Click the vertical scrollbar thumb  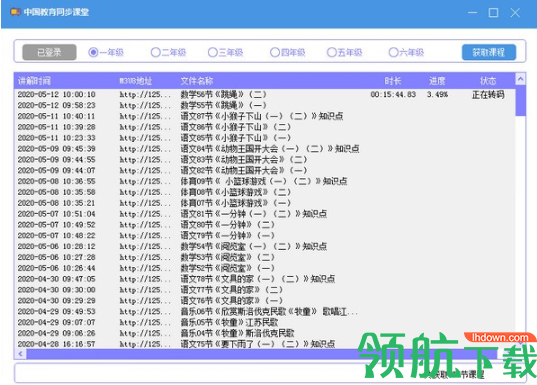tap(520, 100)
